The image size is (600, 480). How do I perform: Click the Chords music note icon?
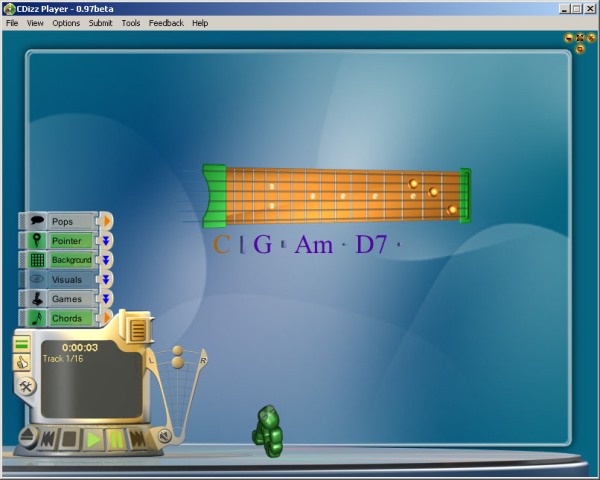(x=37, y=318)
